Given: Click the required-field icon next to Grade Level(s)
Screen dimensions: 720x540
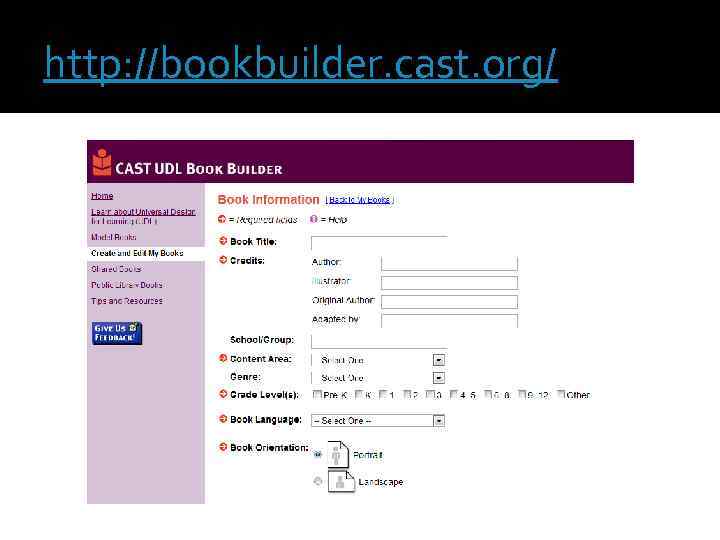Looking at the screenshot, I should 223,394.
